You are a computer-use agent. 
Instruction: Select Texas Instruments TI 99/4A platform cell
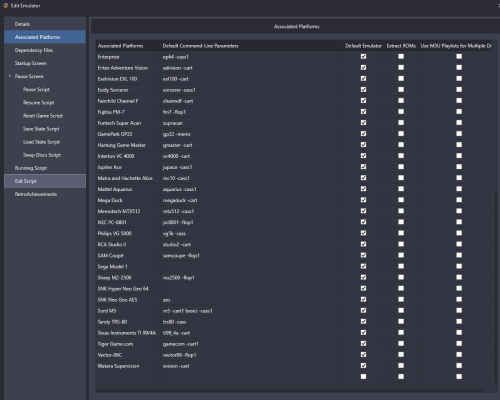tap(128, 333)
